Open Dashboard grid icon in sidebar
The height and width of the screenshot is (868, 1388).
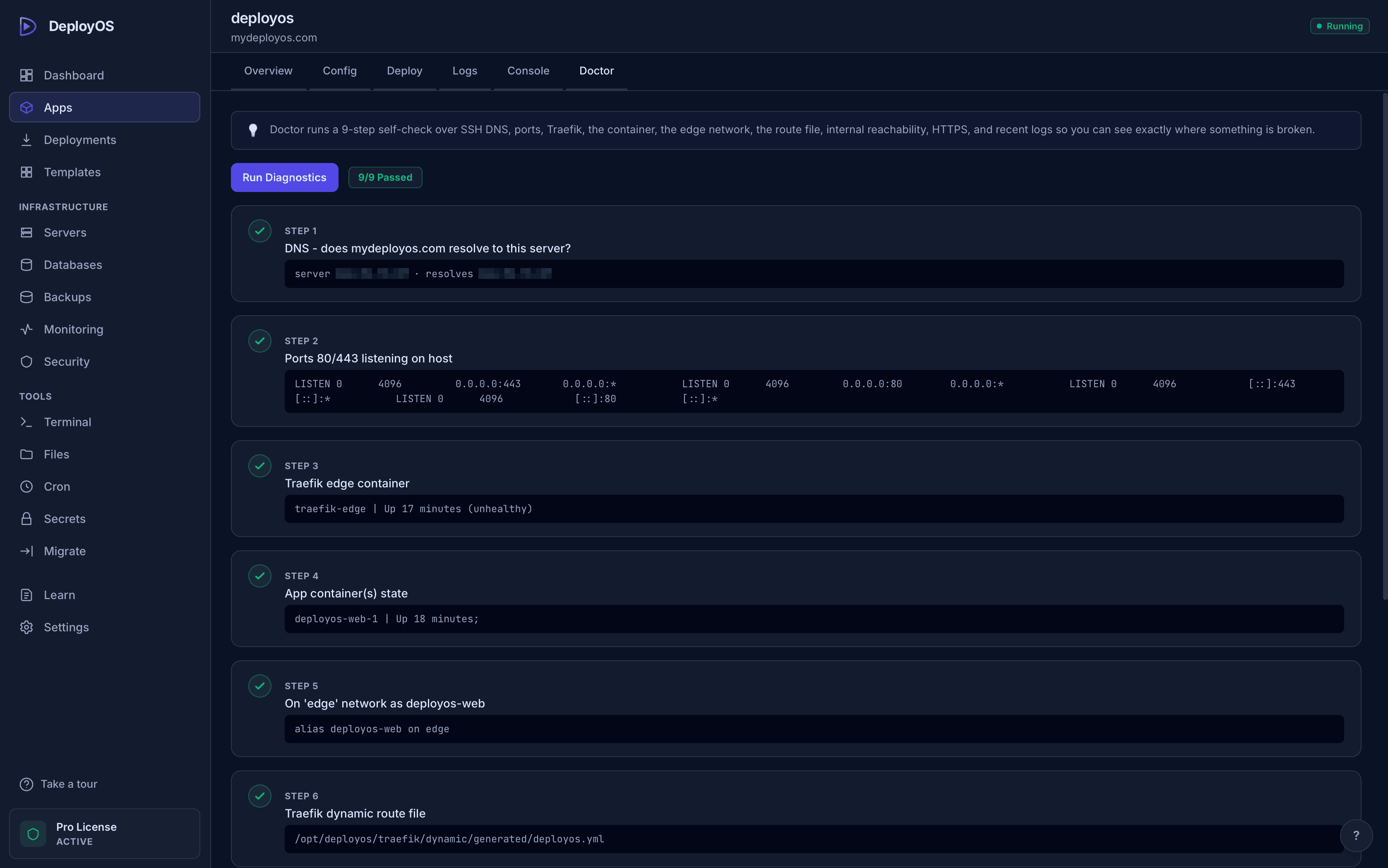pyautogui.click(x=26, y=75)
